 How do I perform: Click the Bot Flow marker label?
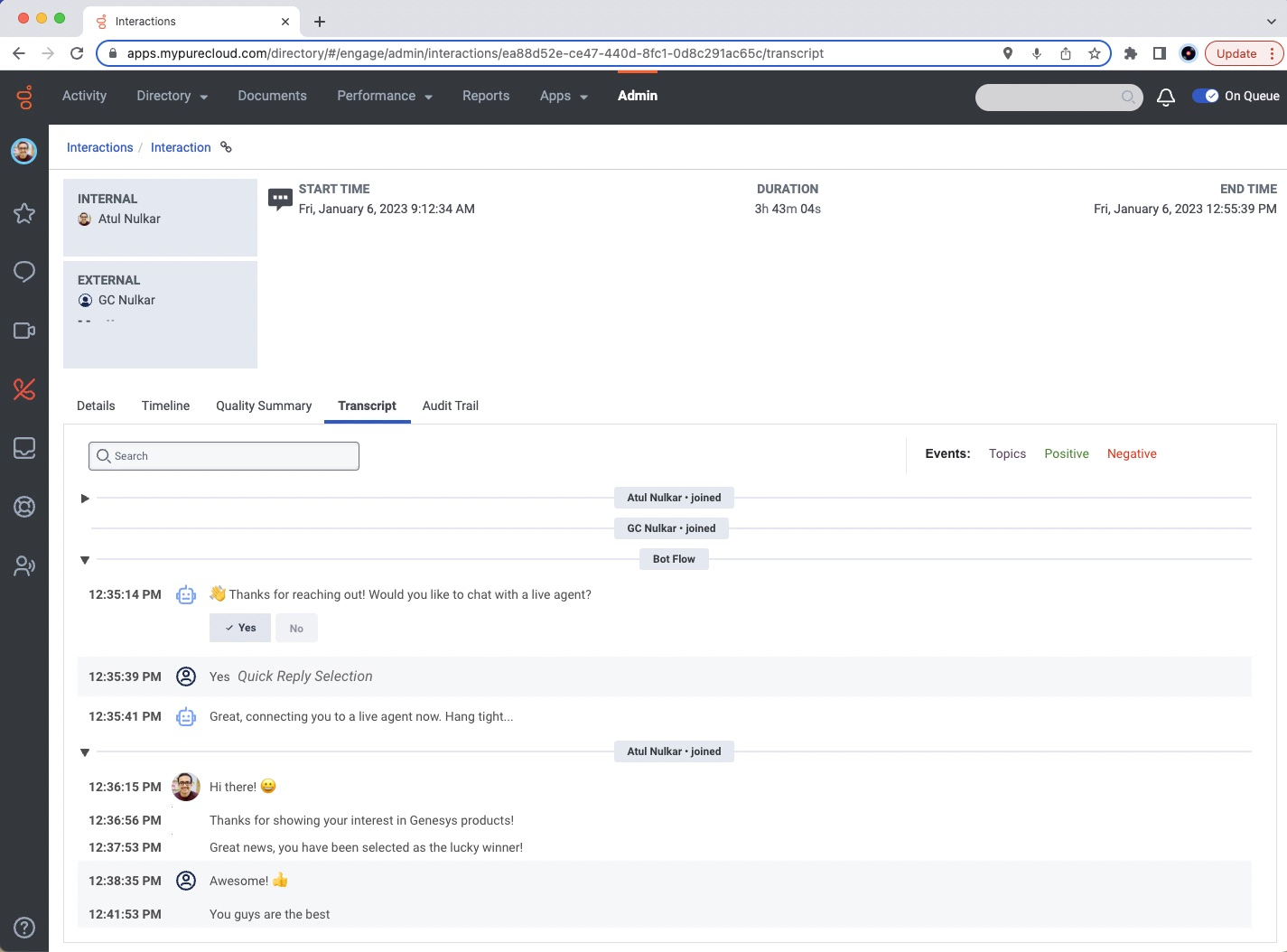[674, 559]
